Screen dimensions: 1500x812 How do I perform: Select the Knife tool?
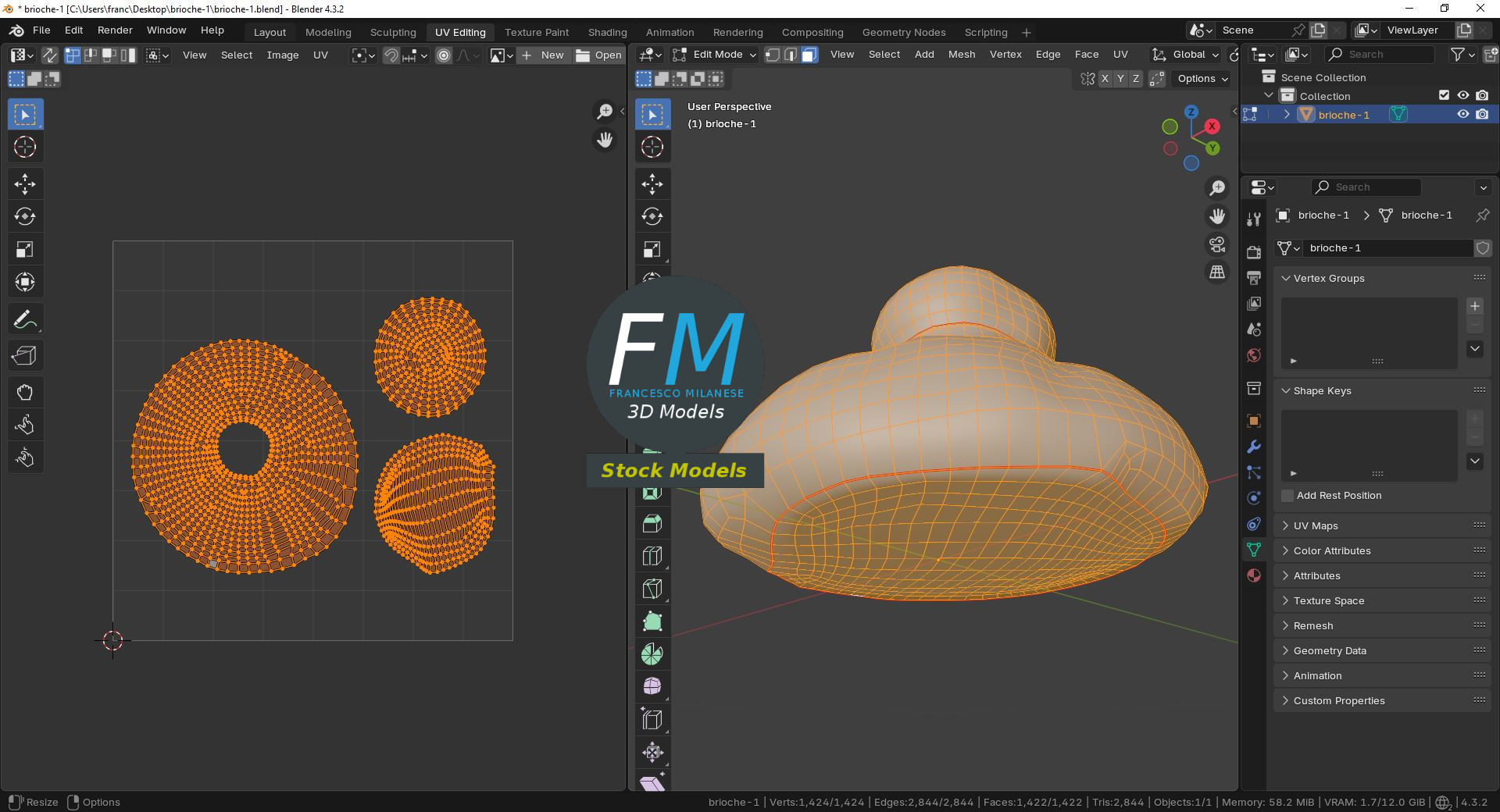[652, 589]
